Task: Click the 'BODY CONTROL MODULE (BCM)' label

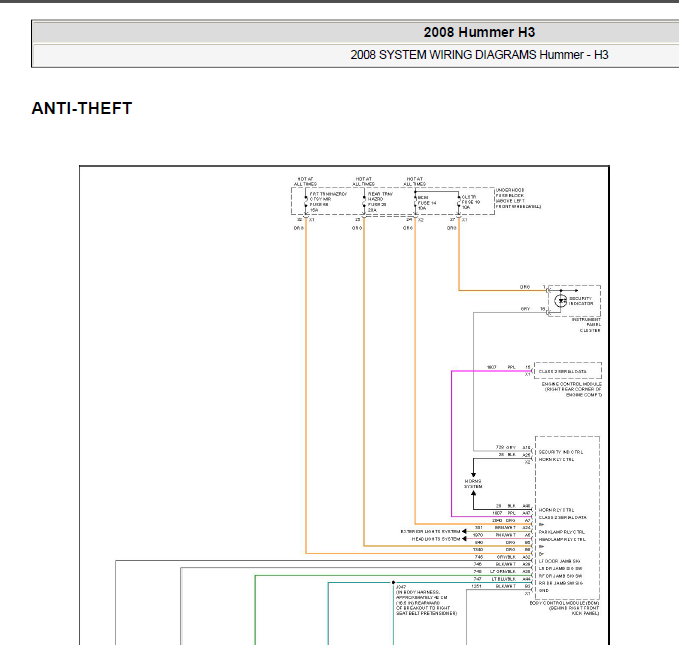Action: click(x=565, y=608)
